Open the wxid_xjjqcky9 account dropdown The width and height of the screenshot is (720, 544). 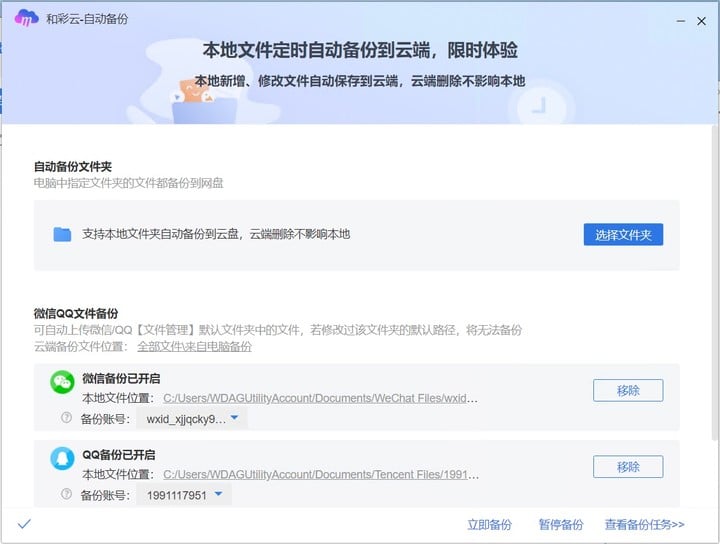pyautogui.click(x=192, y=419)
